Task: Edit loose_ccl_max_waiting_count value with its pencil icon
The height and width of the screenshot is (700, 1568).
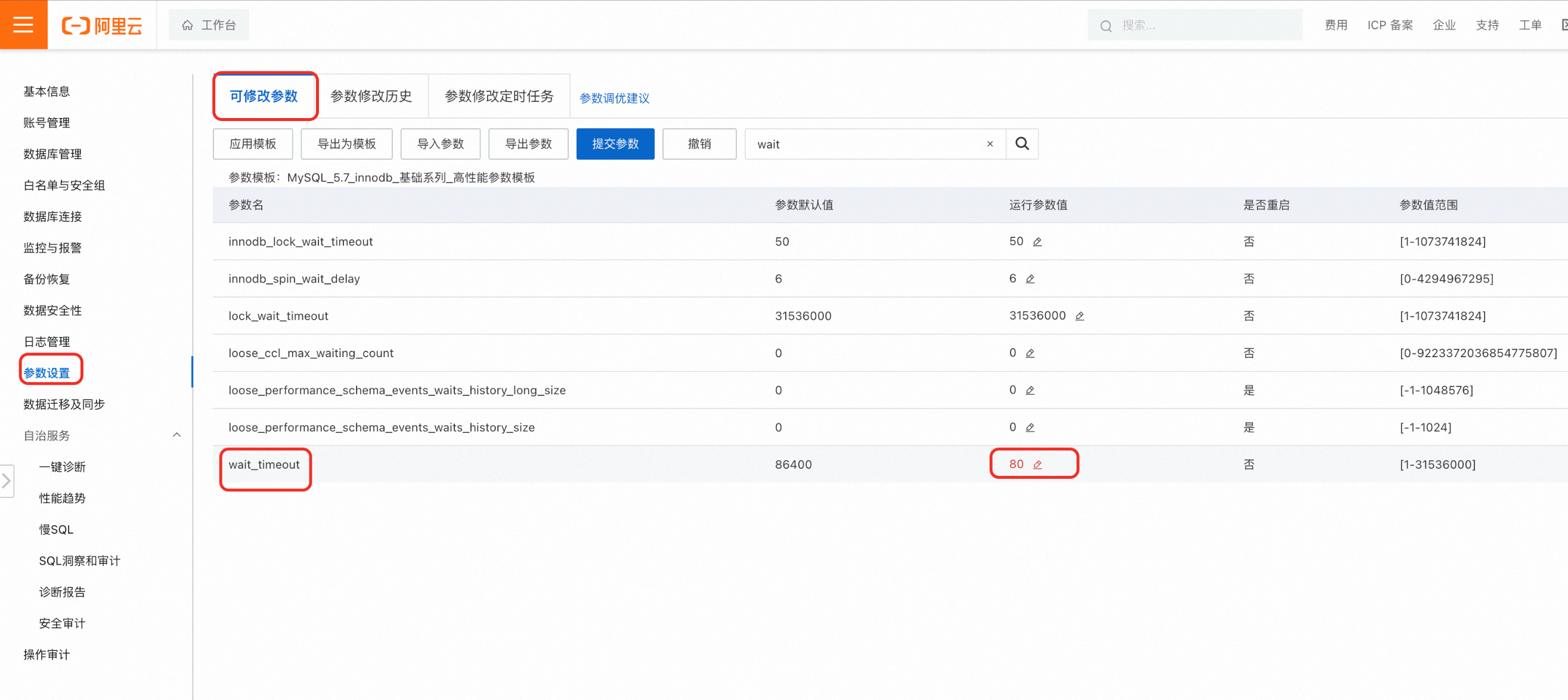Action: (x=1030, y=353)
